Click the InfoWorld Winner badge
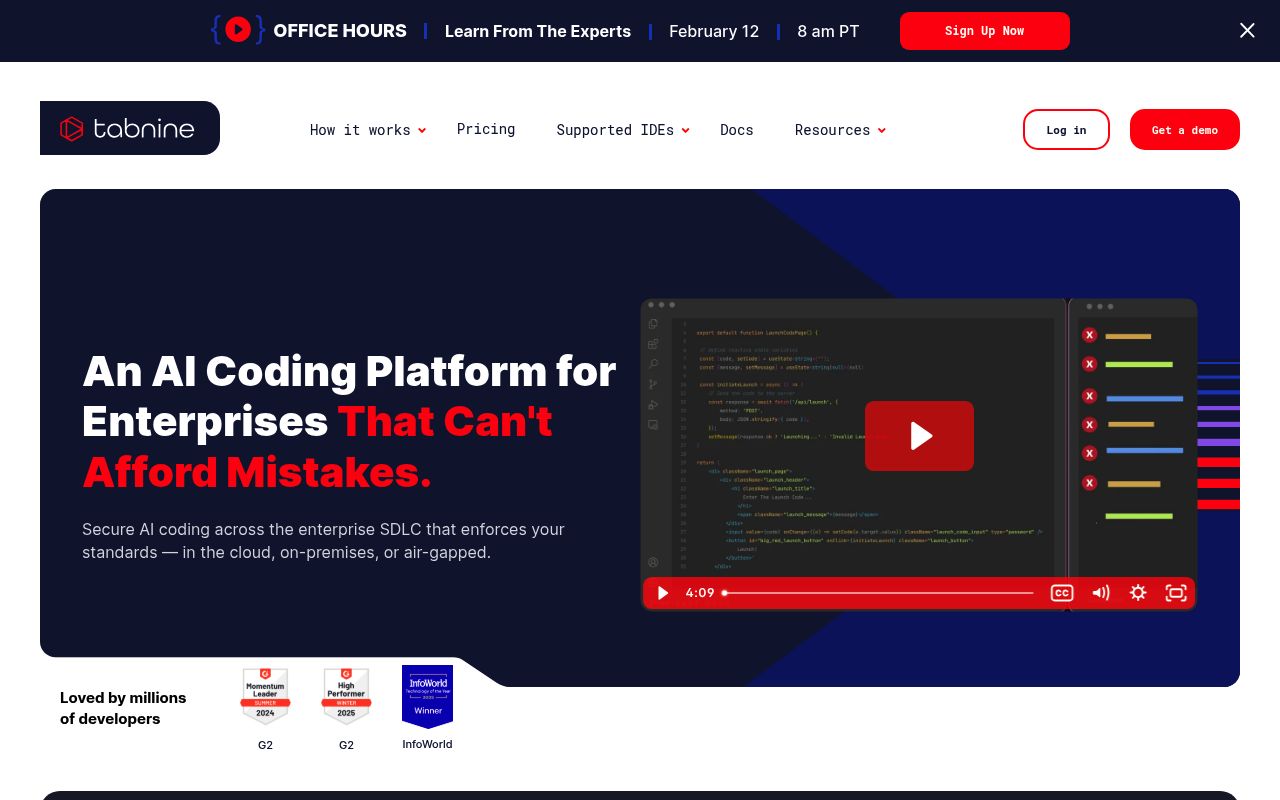The image size is (1280, 800). (427, 696)
